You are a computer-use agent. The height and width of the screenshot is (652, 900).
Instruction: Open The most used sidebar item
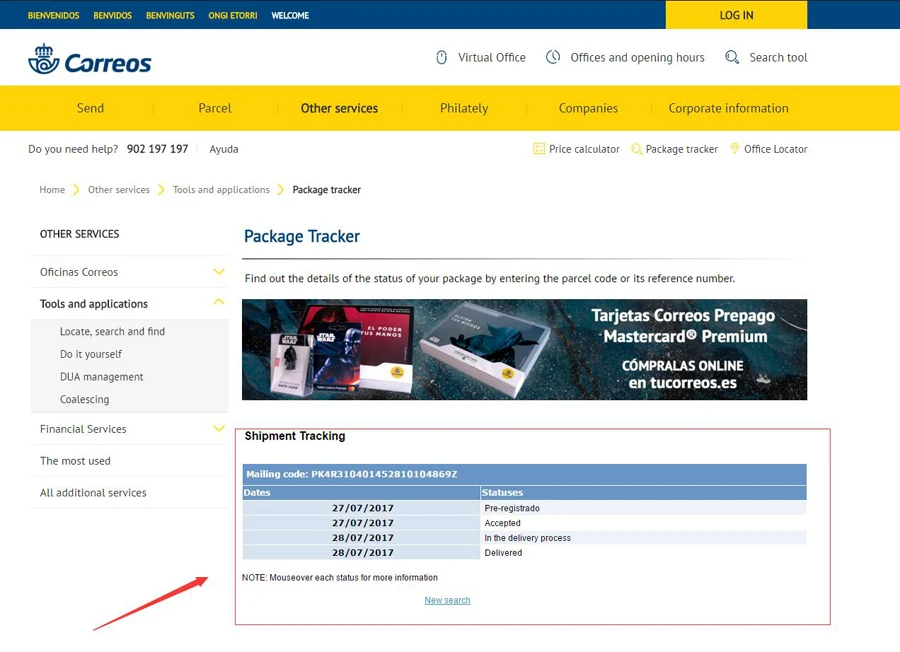tap(75, 461)
